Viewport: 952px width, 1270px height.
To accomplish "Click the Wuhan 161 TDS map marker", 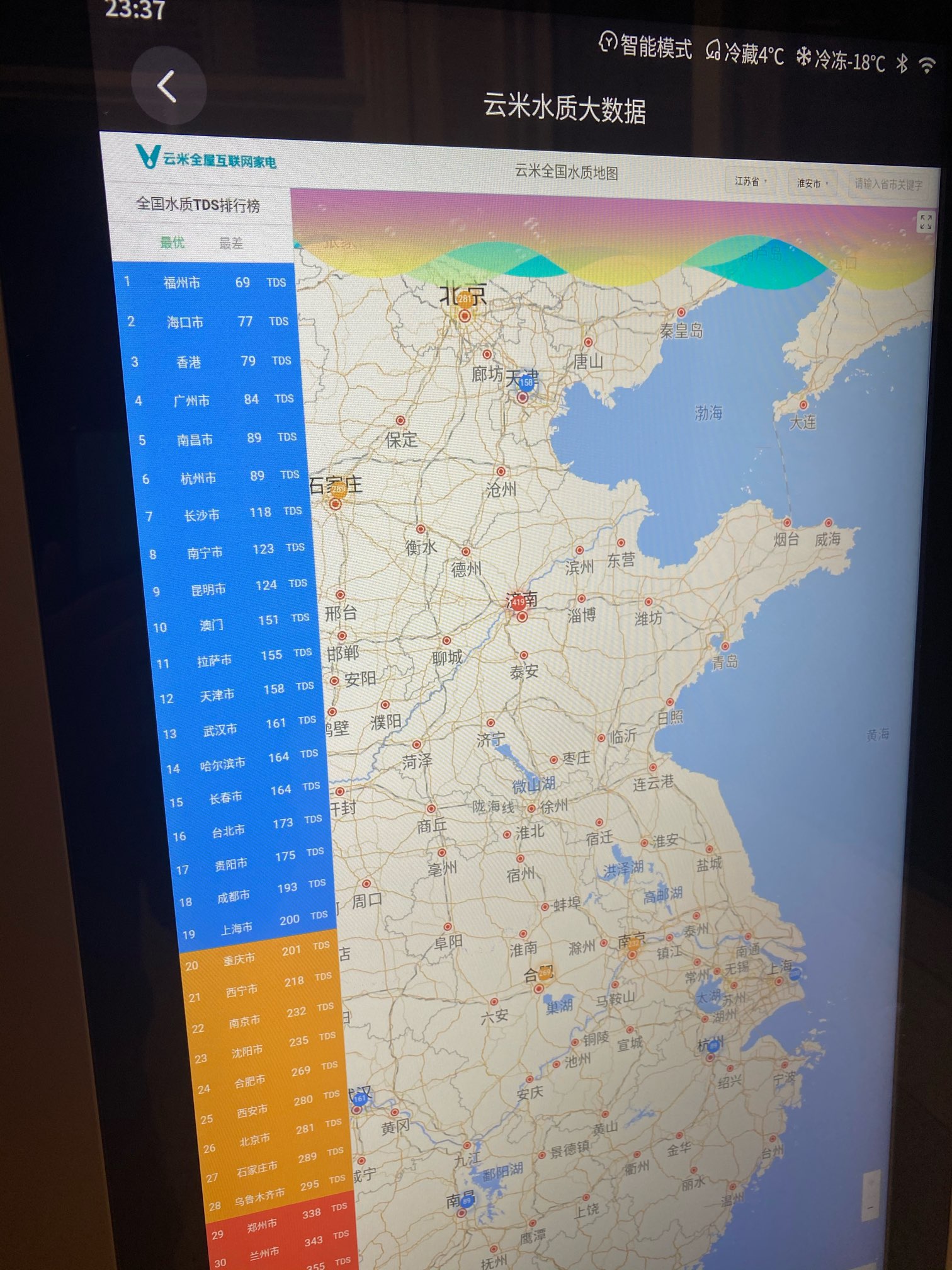I will (x=359, y=1098).
